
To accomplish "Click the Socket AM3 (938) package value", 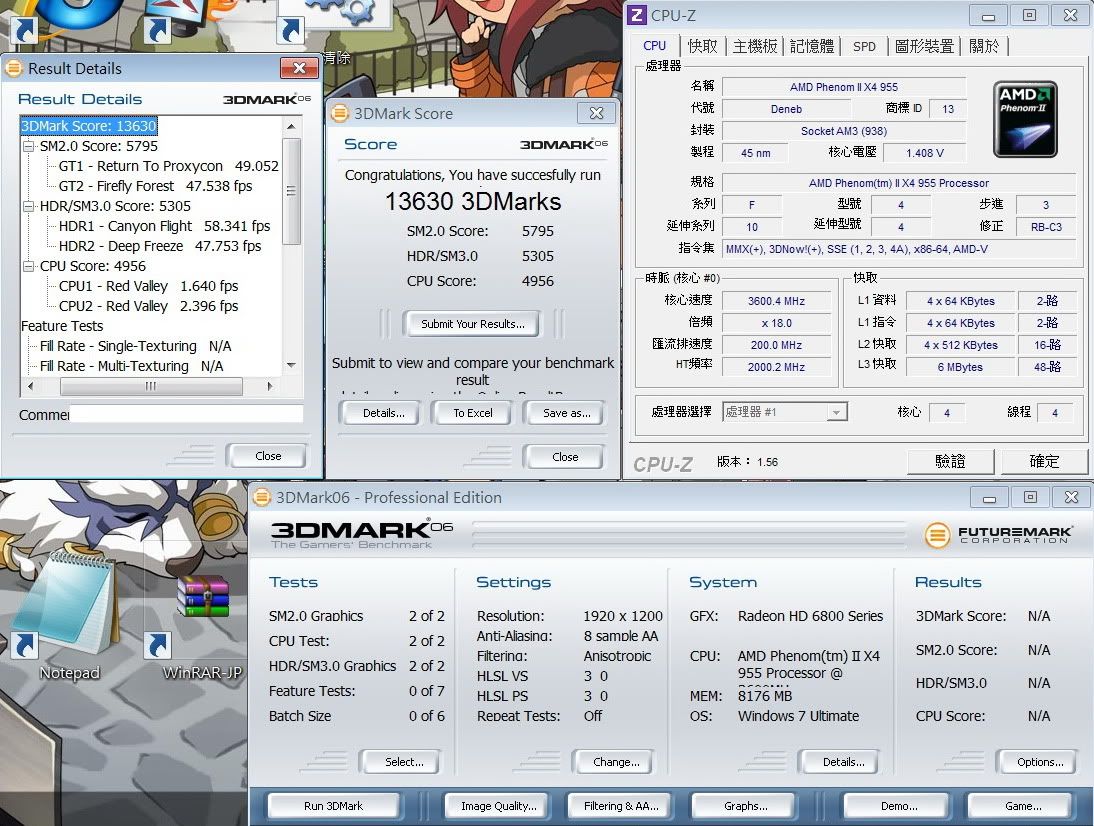I will (844, 131).
